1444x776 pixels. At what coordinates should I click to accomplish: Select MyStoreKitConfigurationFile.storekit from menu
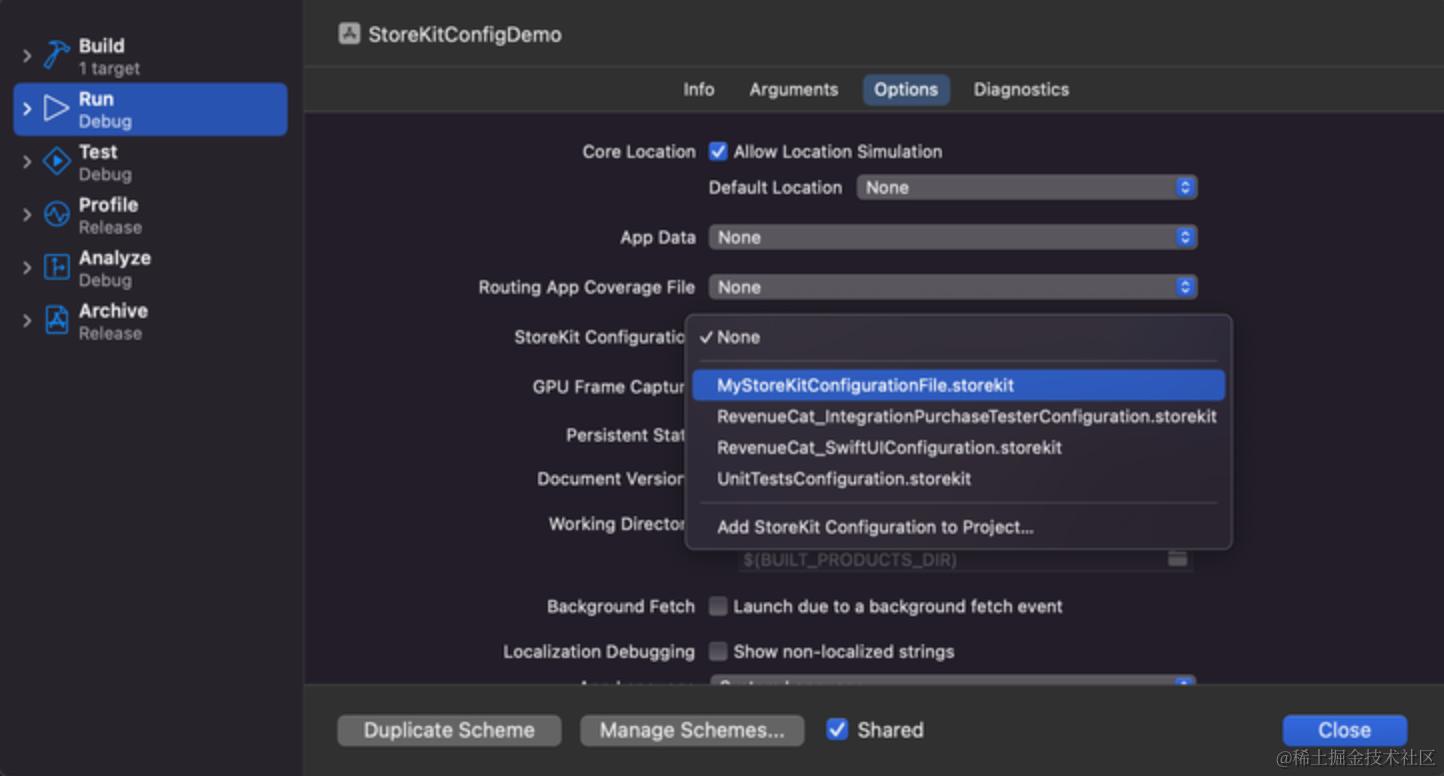pyautogui.click(x=865, y=385)
